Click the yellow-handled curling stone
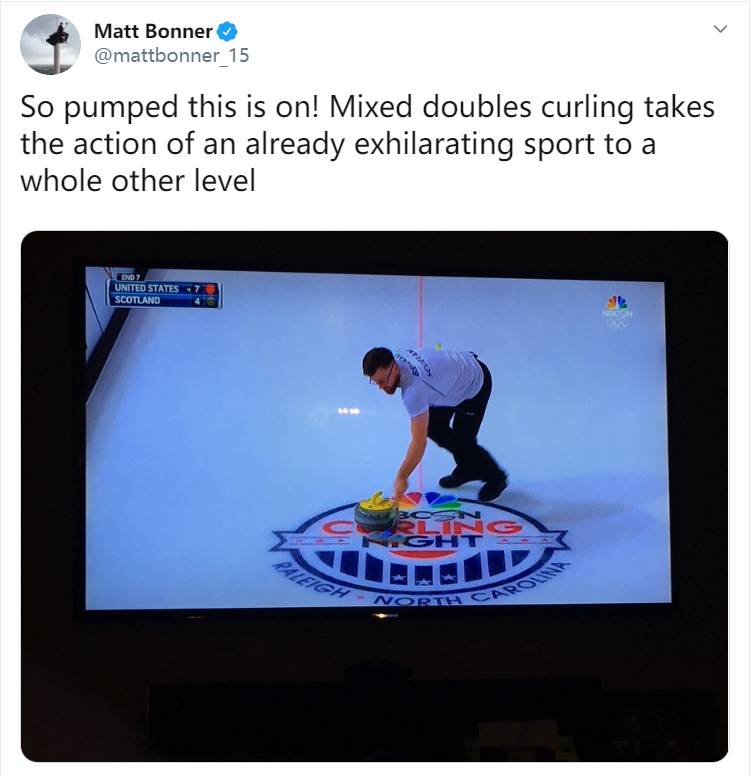 [x=376, y=511]
